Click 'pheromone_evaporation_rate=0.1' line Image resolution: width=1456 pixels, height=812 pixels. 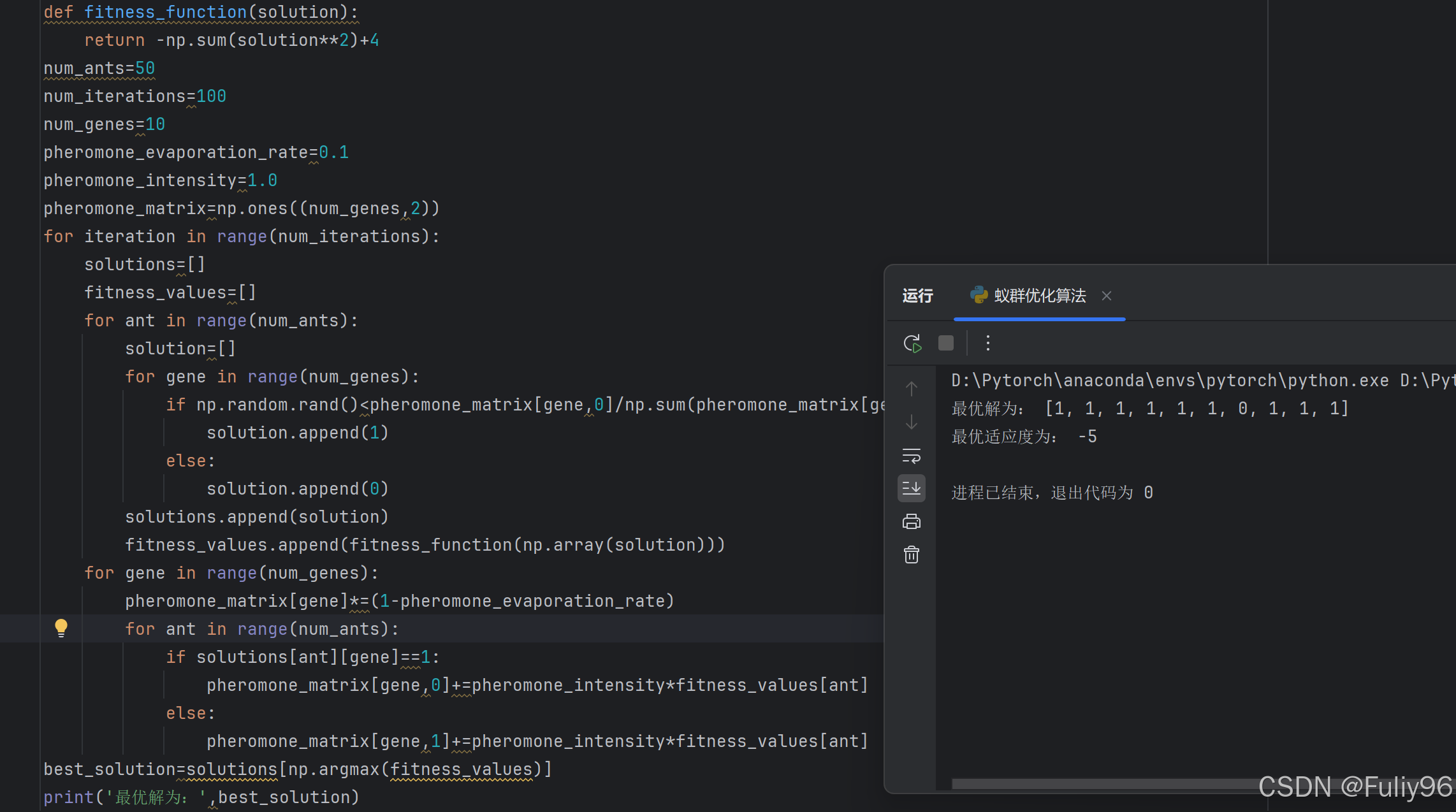click(x=196, y=152)
